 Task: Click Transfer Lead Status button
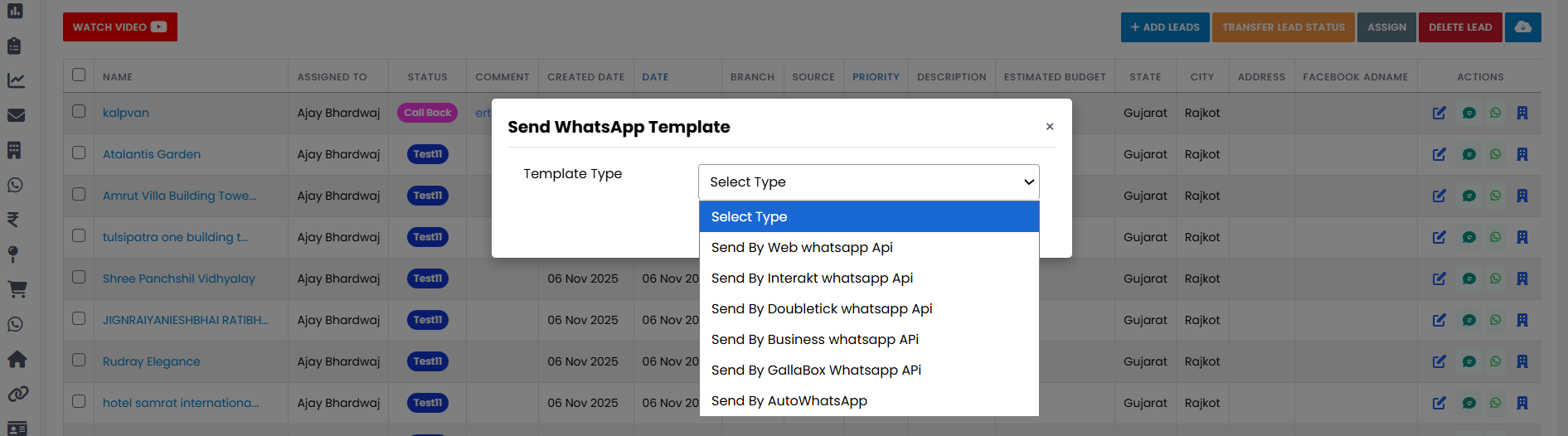coord(1284,27)
